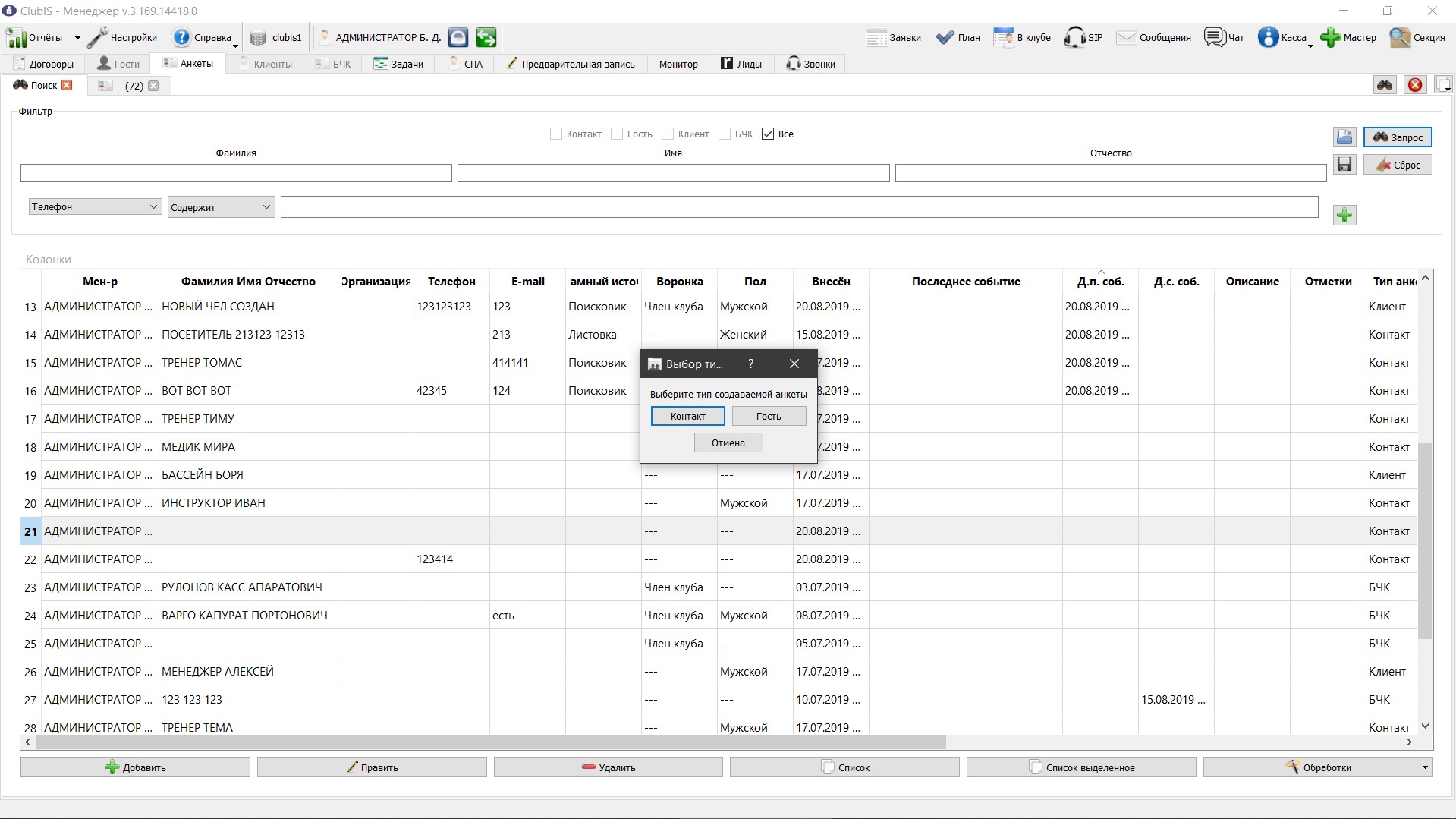Open the Мастер green plus icon

coord(1329,37)
